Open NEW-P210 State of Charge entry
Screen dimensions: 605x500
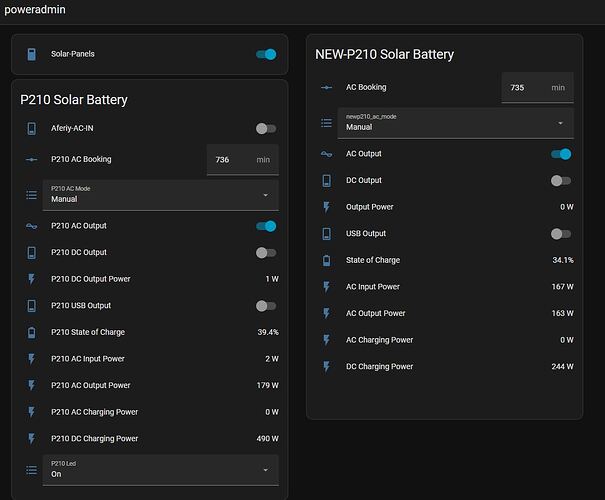coord(444,260)
